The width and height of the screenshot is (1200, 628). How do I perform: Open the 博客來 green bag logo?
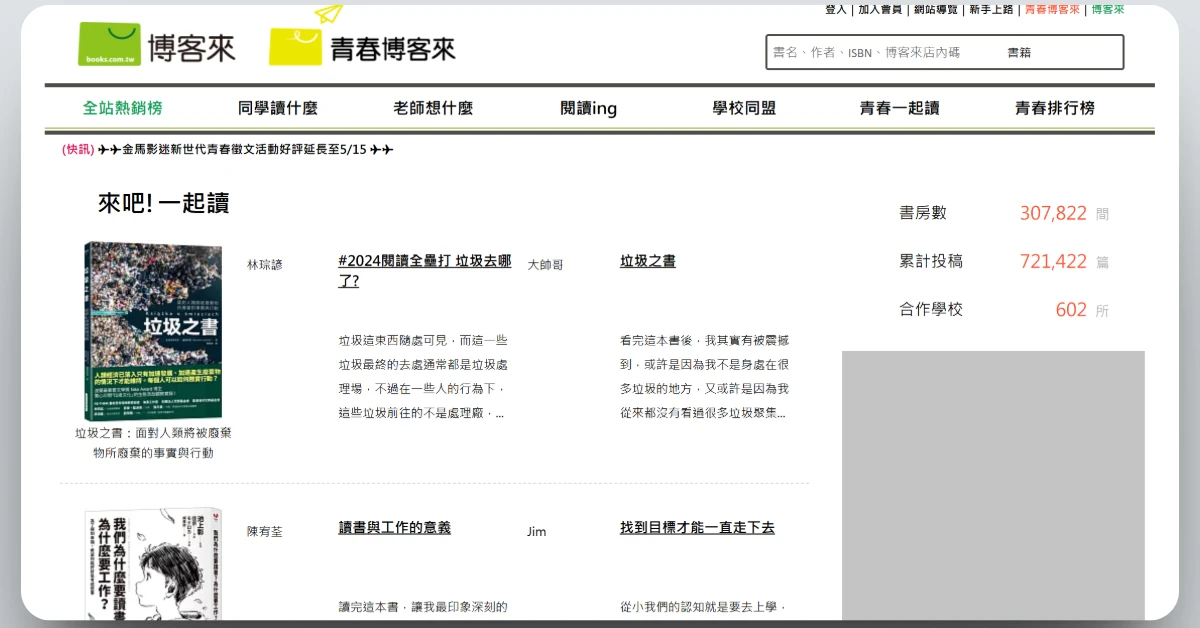point(156,45)
